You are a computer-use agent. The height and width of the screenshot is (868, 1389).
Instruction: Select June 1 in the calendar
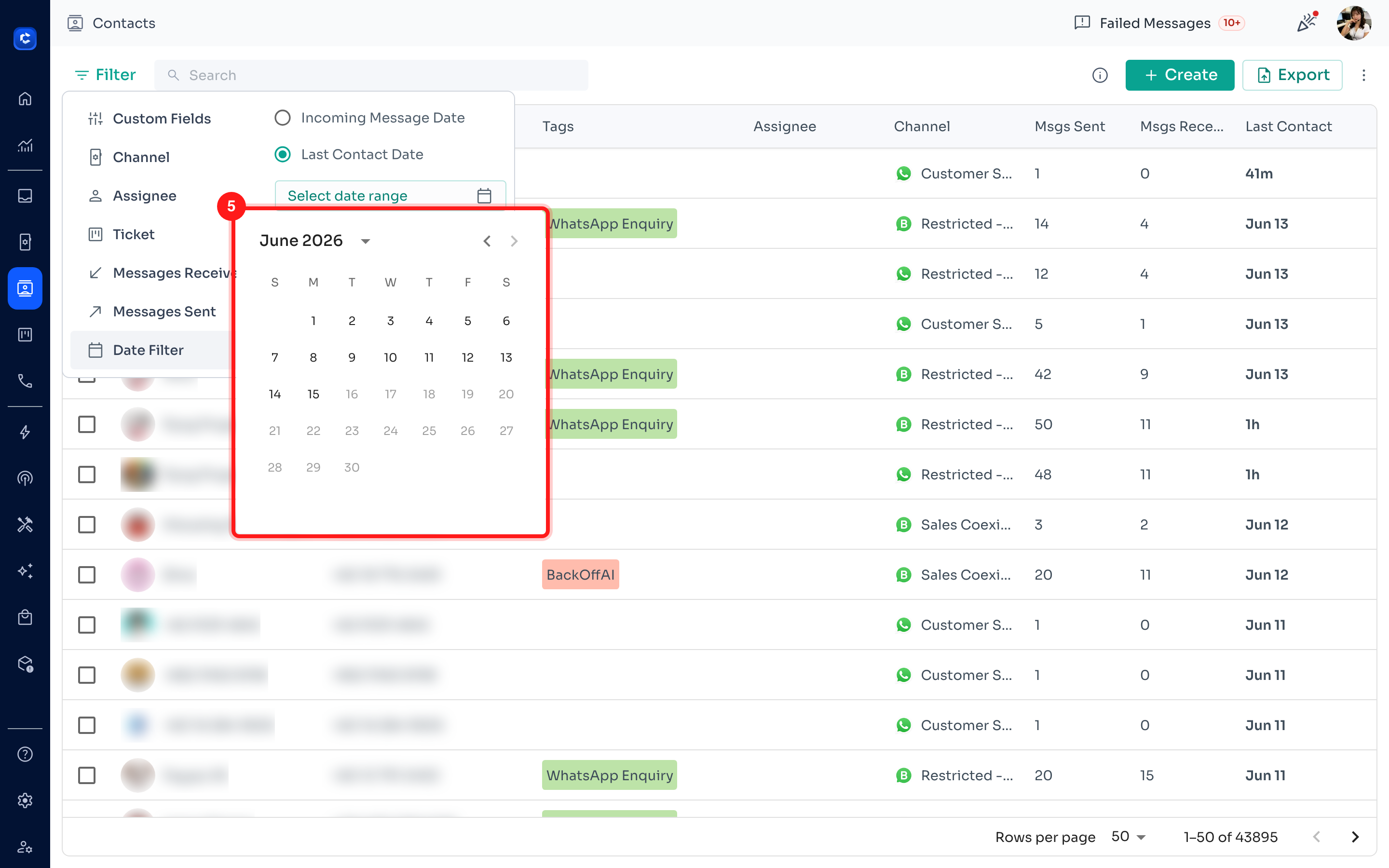coord(313,321)
